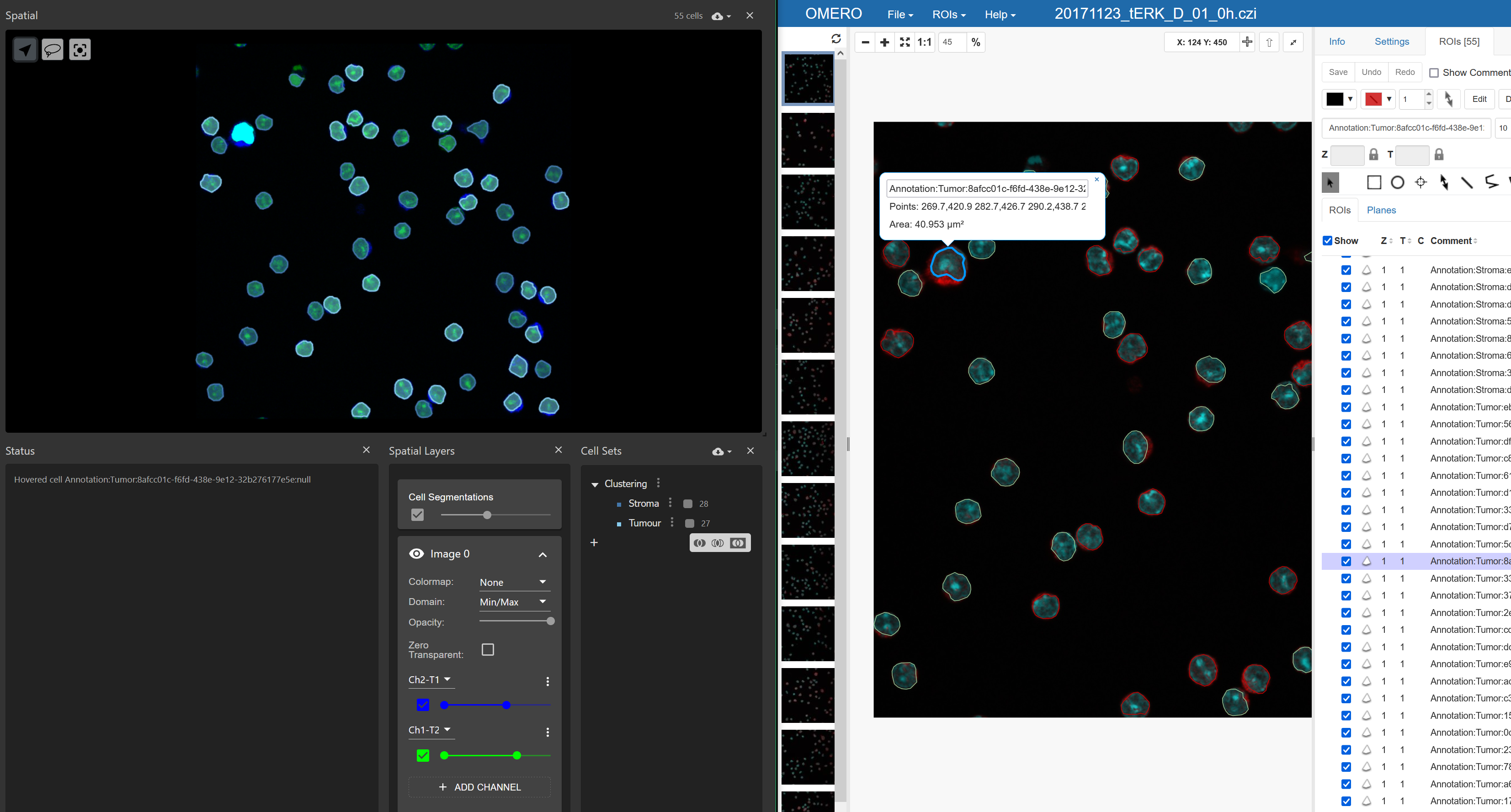Select the ROI pointer selection tool
This screenshot has height=812, width=1511.
1330,183
